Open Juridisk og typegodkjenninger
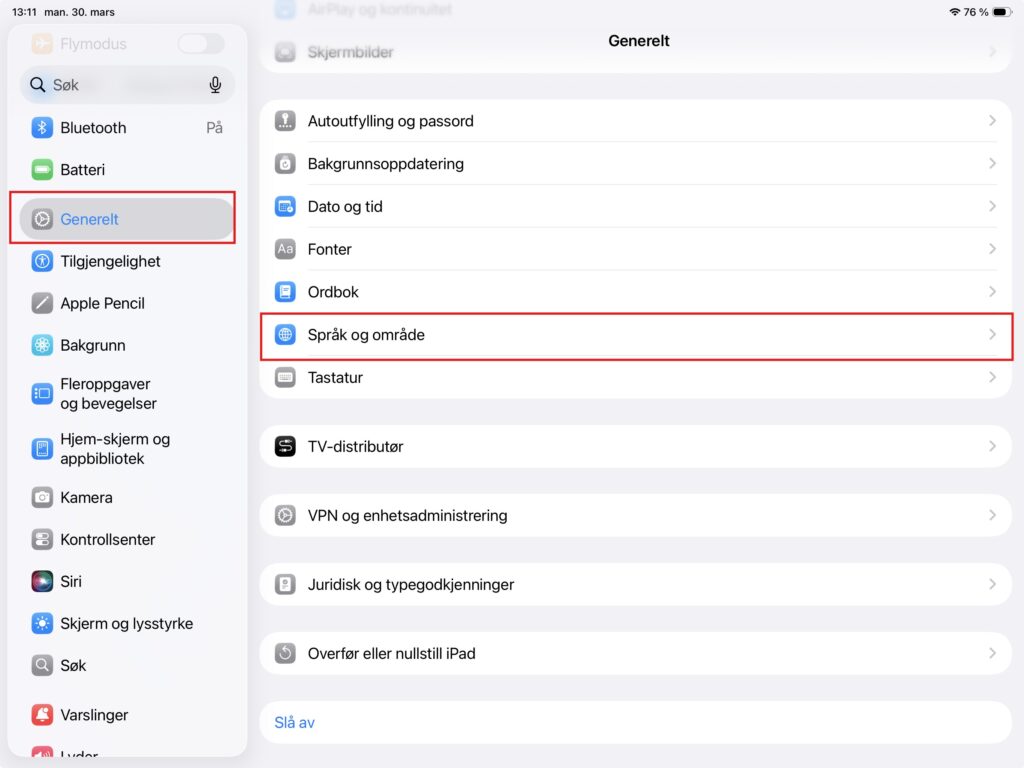1024x768 pixels. (635, 584)
